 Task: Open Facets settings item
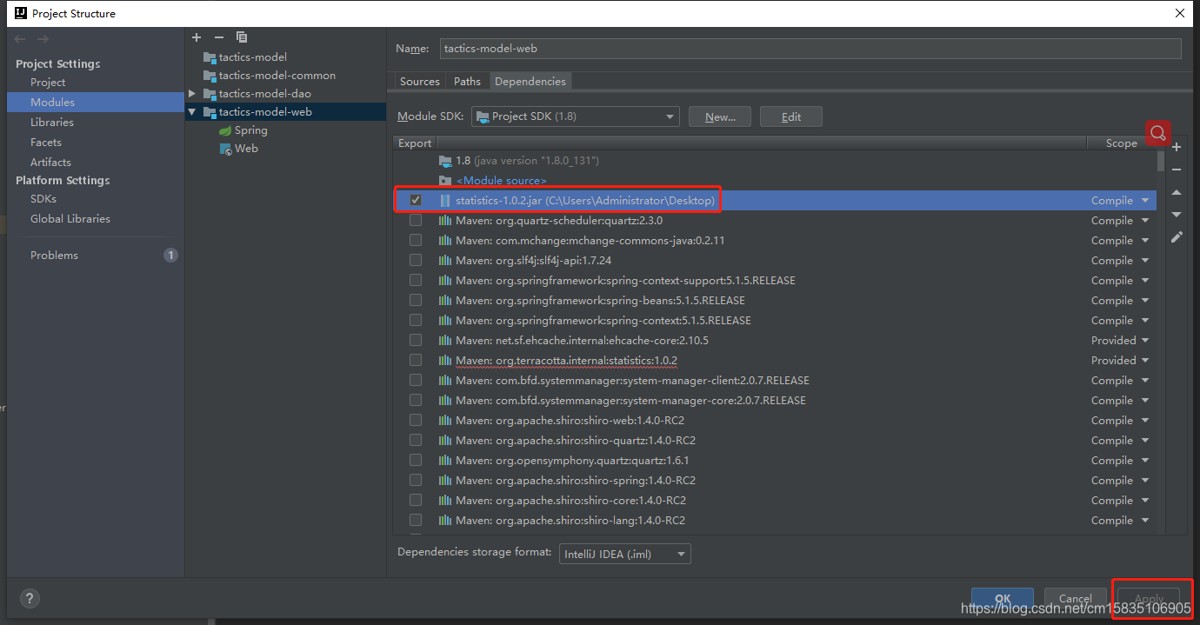pyautogui.click(x=46, y=142)
